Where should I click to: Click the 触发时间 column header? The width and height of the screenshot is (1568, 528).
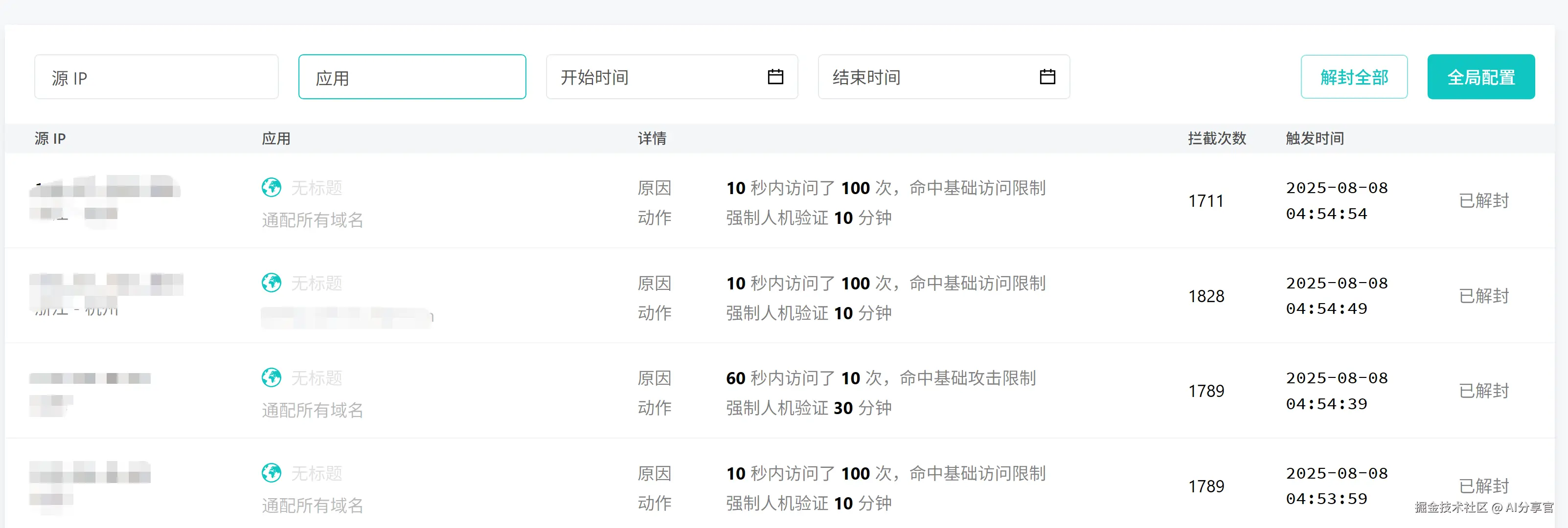[x=1314, y=139]
